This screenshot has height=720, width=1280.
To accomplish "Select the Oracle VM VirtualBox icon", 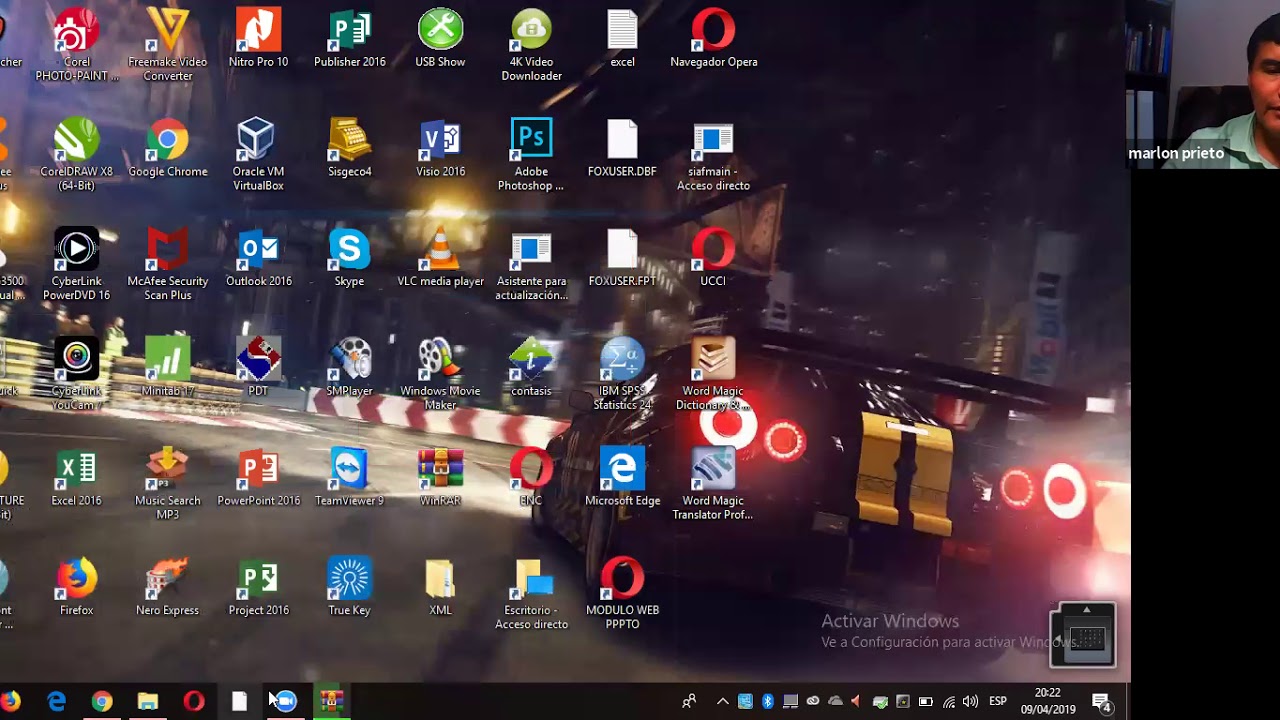I will (258, 155).
